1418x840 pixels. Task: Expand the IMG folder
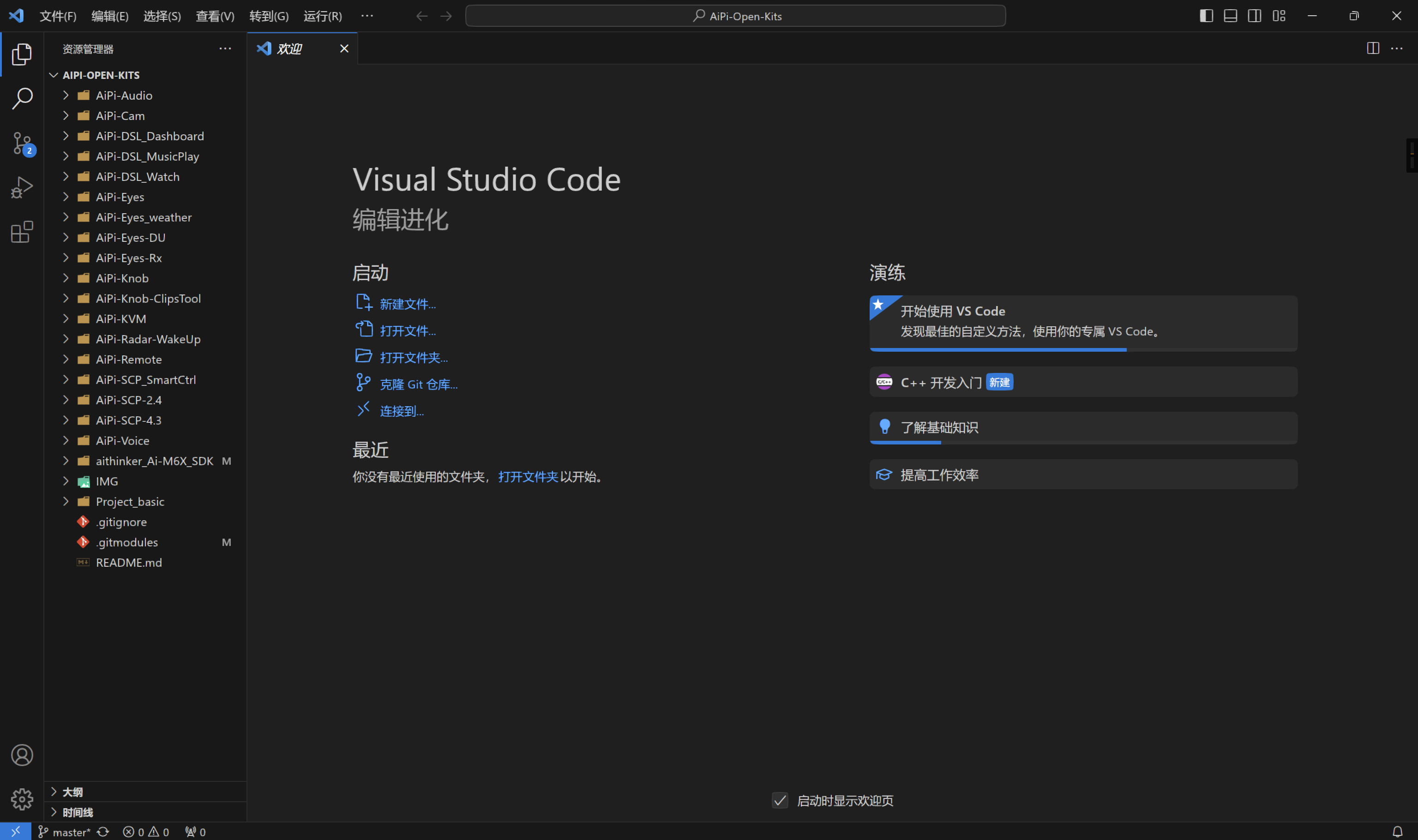point(66,481)
